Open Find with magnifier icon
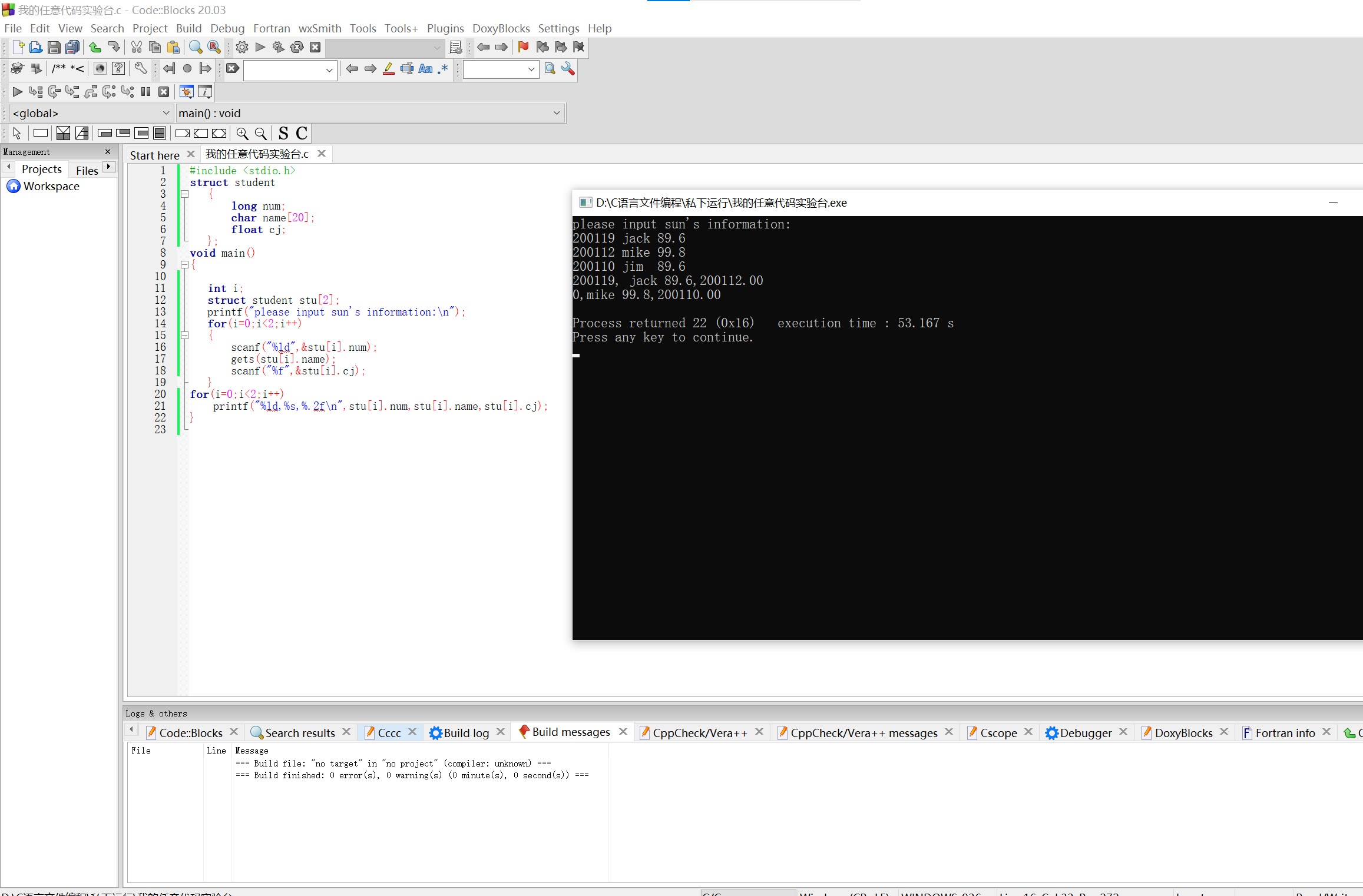 point(196,47)
